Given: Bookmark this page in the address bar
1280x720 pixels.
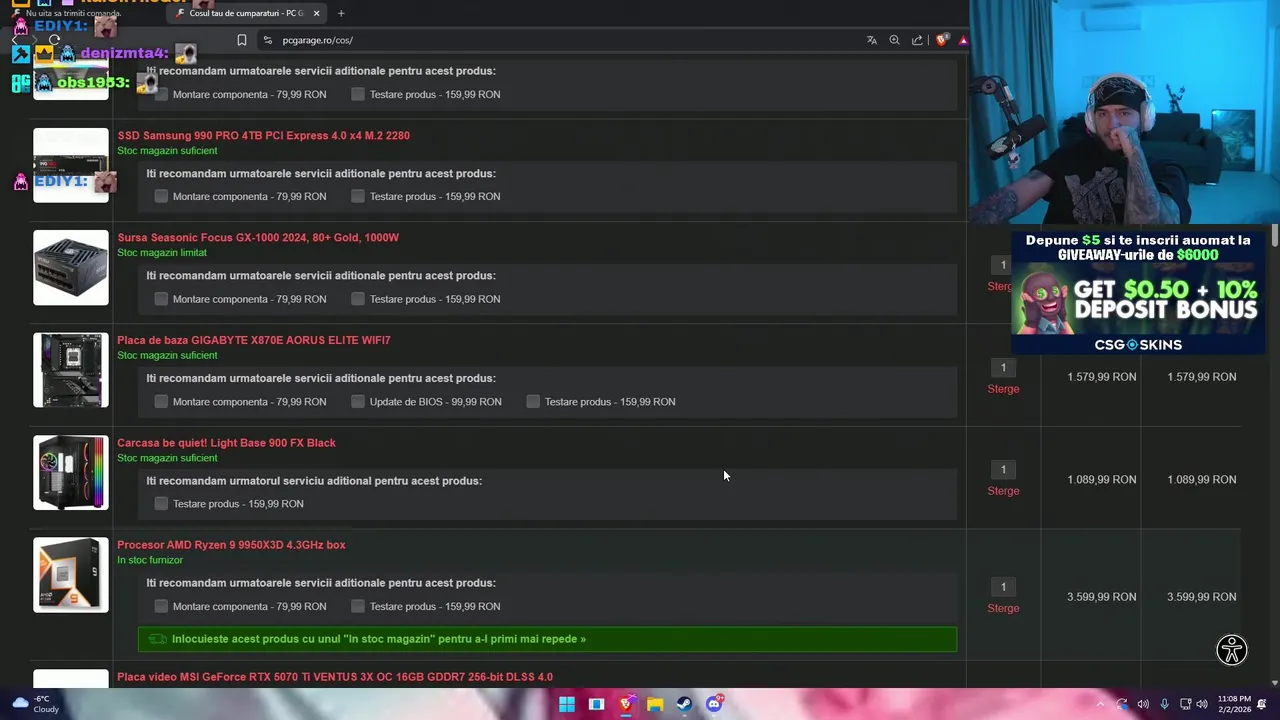Looking at the screenshot, I should tap(242, 40).
